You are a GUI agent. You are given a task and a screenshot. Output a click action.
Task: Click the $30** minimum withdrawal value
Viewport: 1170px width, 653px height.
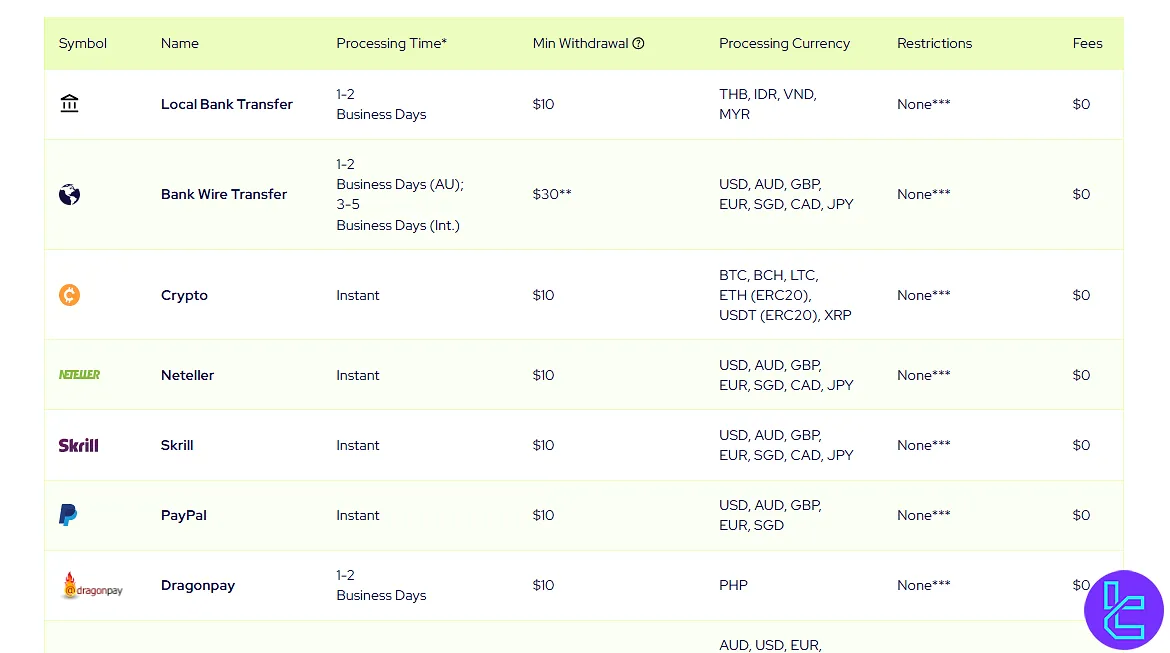[x=552, y=194]
